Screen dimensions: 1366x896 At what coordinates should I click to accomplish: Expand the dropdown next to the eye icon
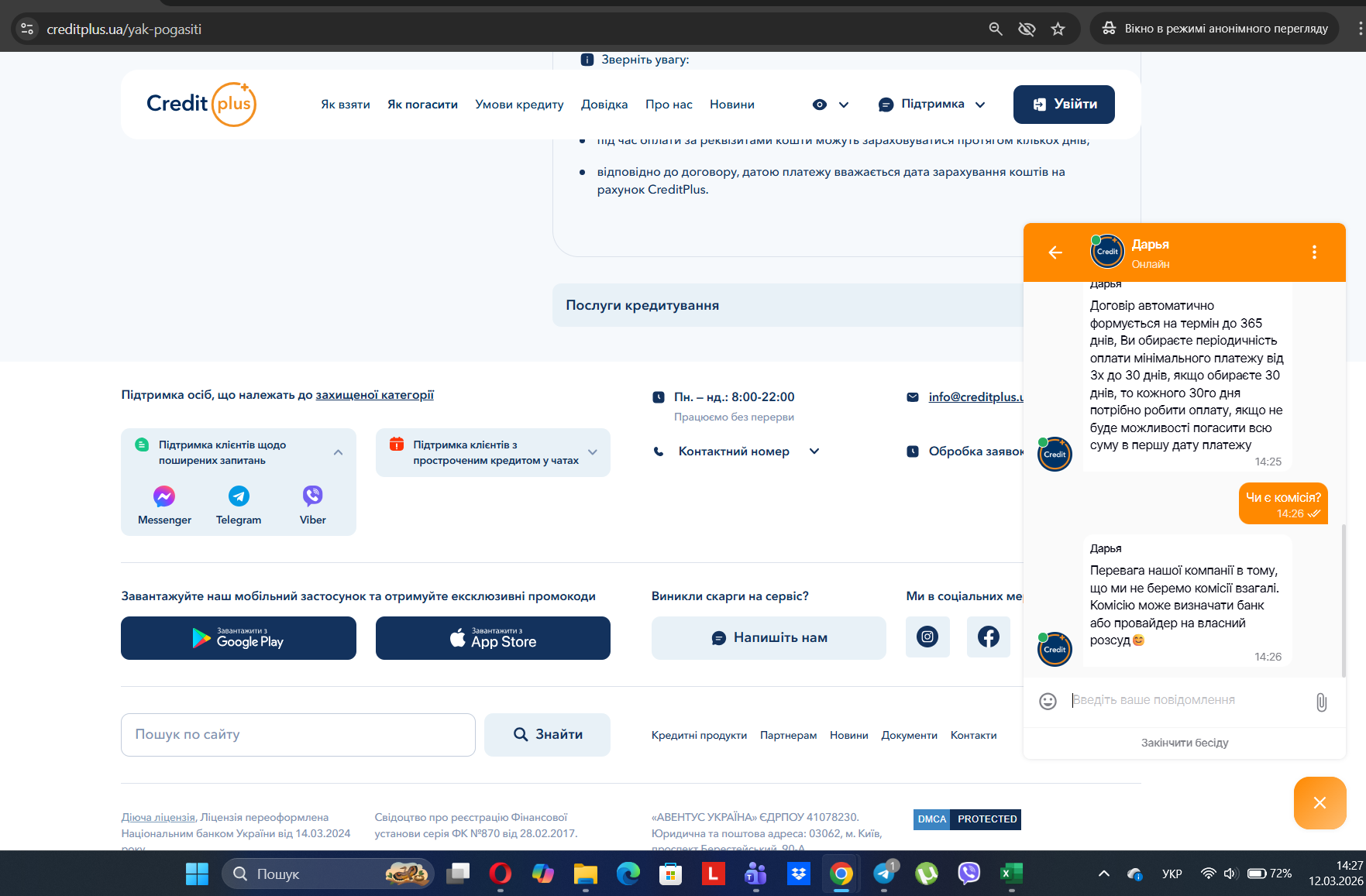pyautogui.click(x=844, y=105)
